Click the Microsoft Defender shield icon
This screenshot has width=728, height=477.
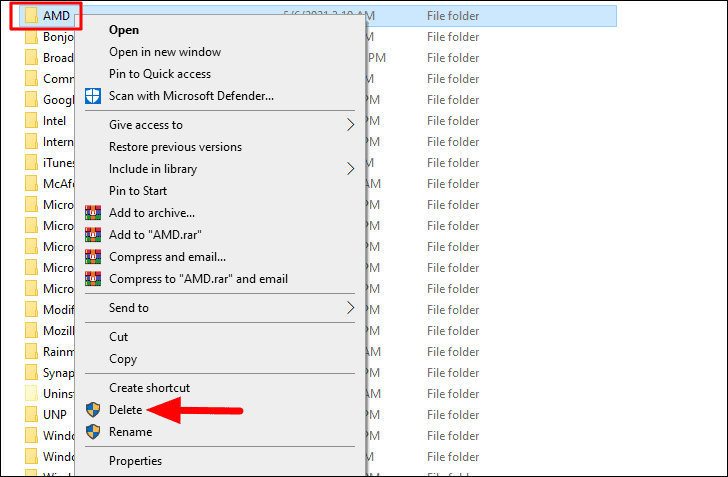[93, 96]
